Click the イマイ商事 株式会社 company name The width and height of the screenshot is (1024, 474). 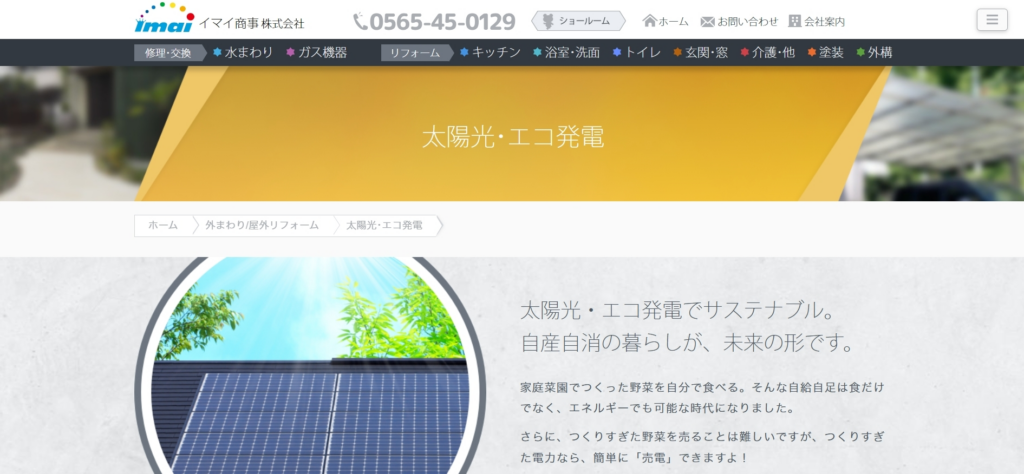tap(251, 23)
